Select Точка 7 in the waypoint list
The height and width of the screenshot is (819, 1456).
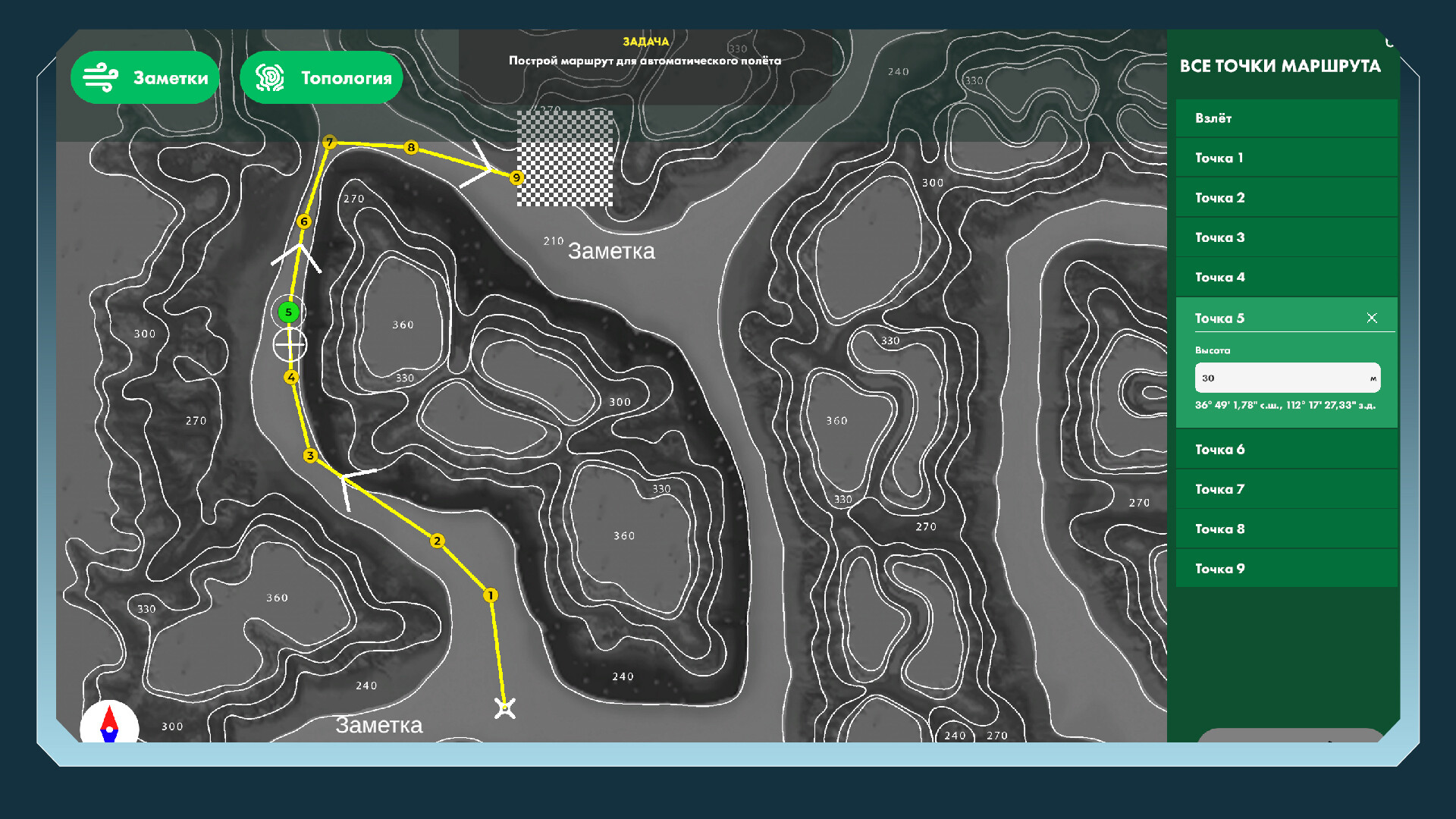[1287, 489]
